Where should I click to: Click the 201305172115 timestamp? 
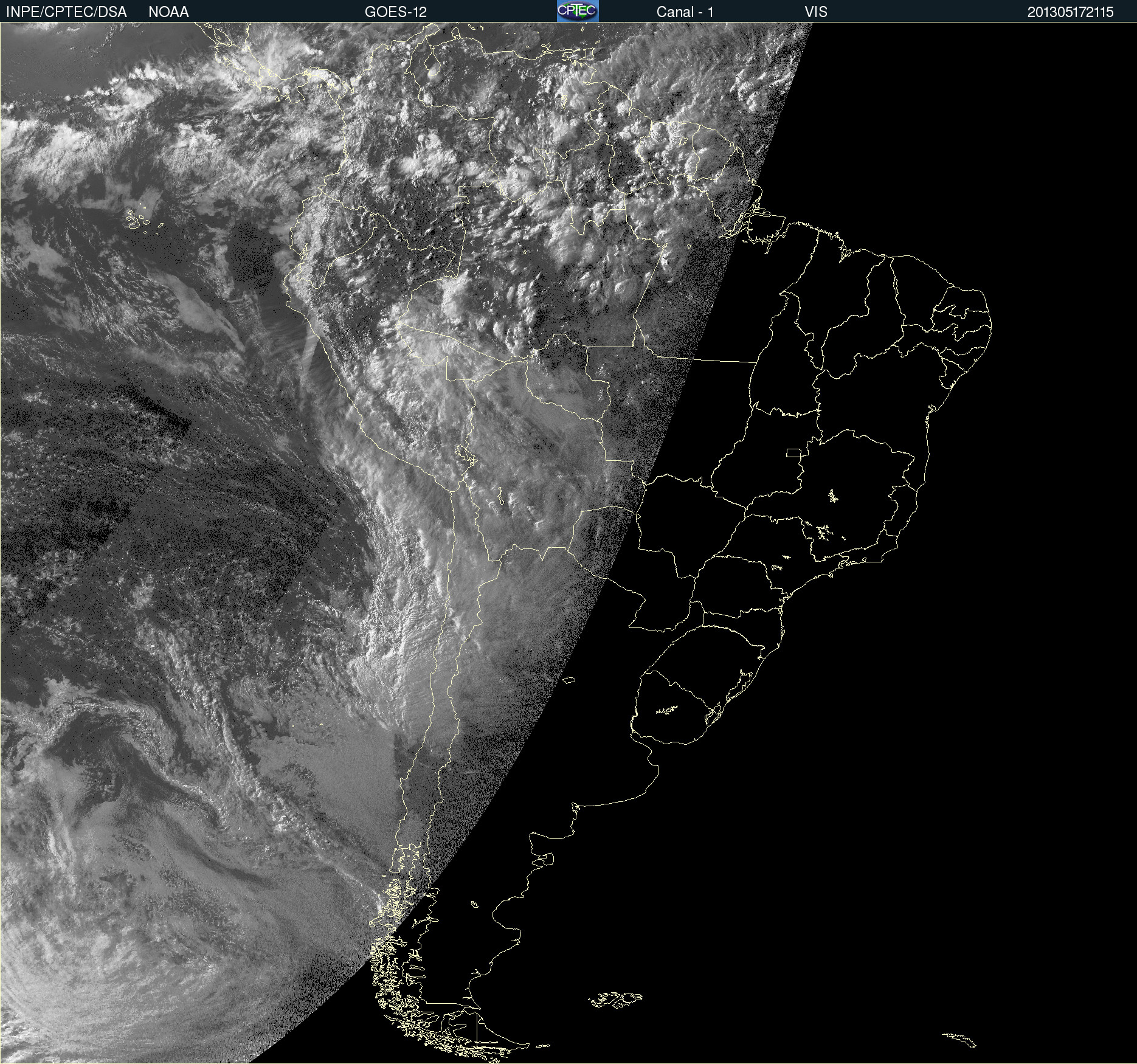[x=1070, y=12]
